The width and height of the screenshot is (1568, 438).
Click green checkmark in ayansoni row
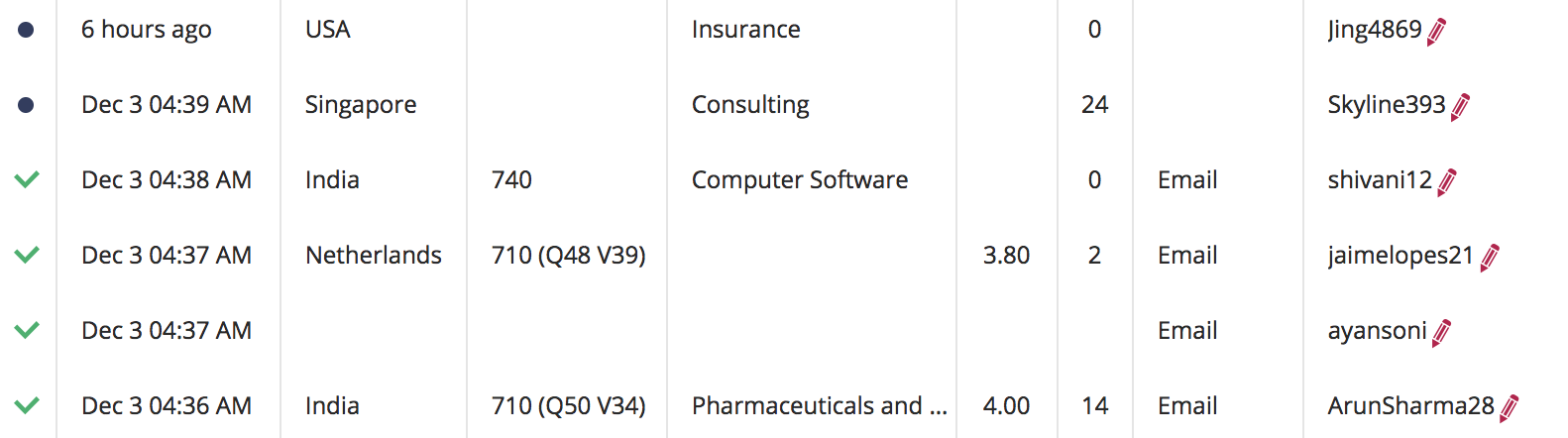click(27, 330)
